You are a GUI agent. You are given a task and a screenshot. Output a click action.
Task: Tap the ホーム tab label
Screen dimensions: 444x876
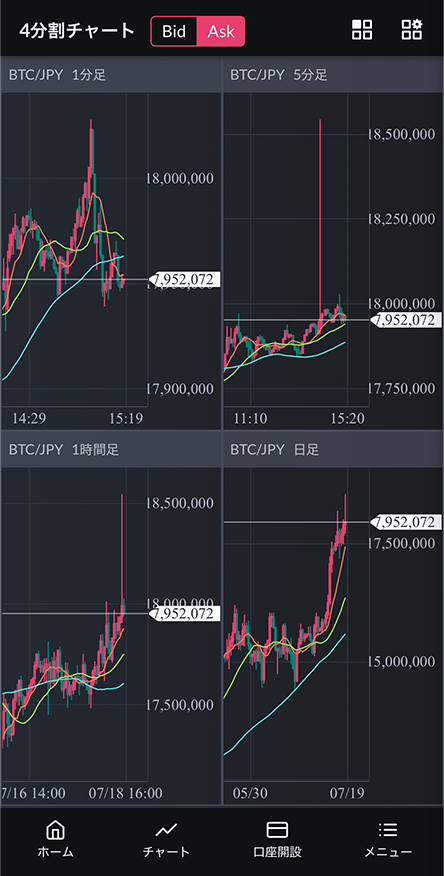55,852
